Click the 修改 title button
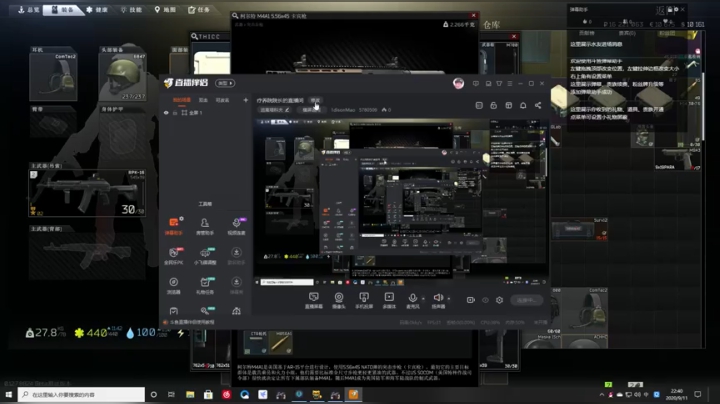 pos(315,100)
